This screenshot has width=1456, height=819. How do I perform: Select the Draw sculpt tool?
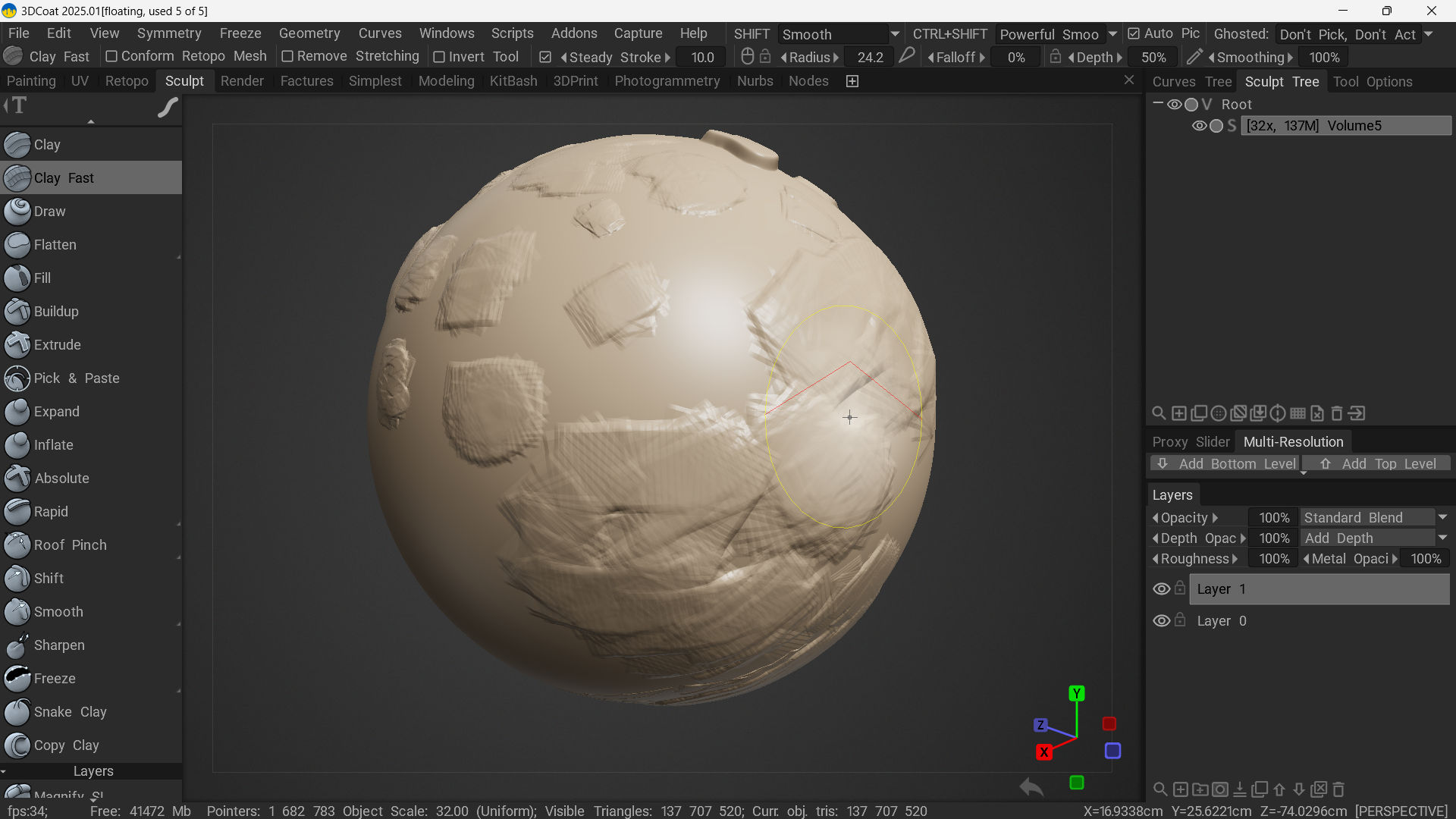click(50, 212)
